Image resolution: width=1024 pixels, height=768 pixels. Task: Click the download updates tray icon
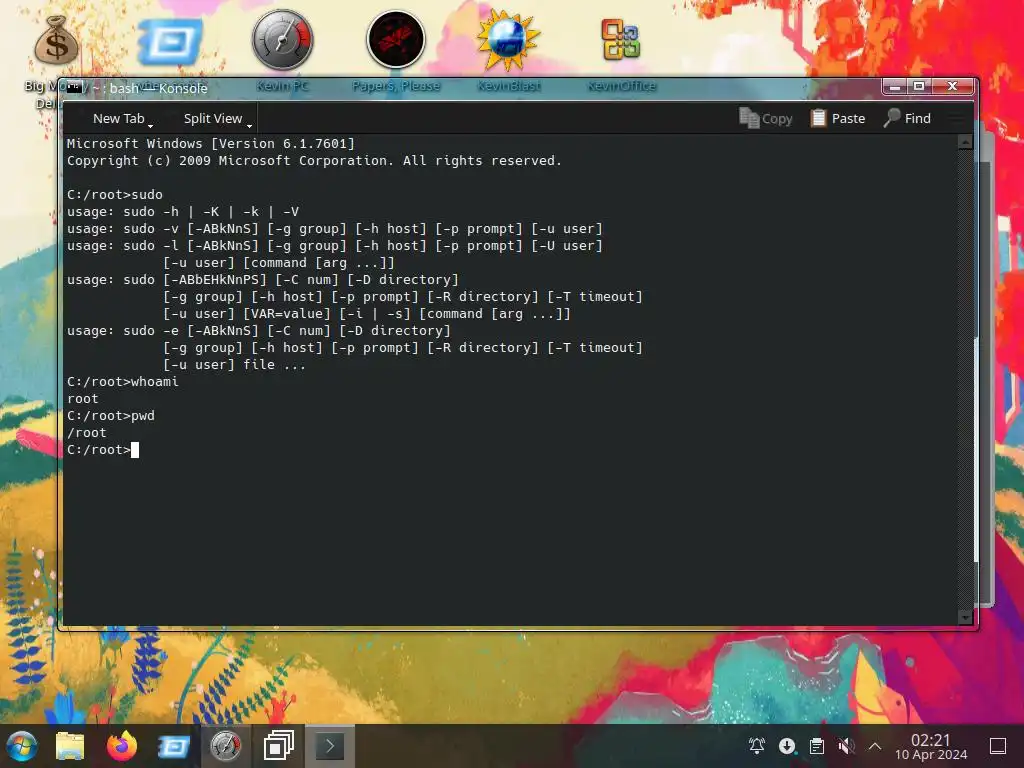pyautogui.click(x=787, y=746)
